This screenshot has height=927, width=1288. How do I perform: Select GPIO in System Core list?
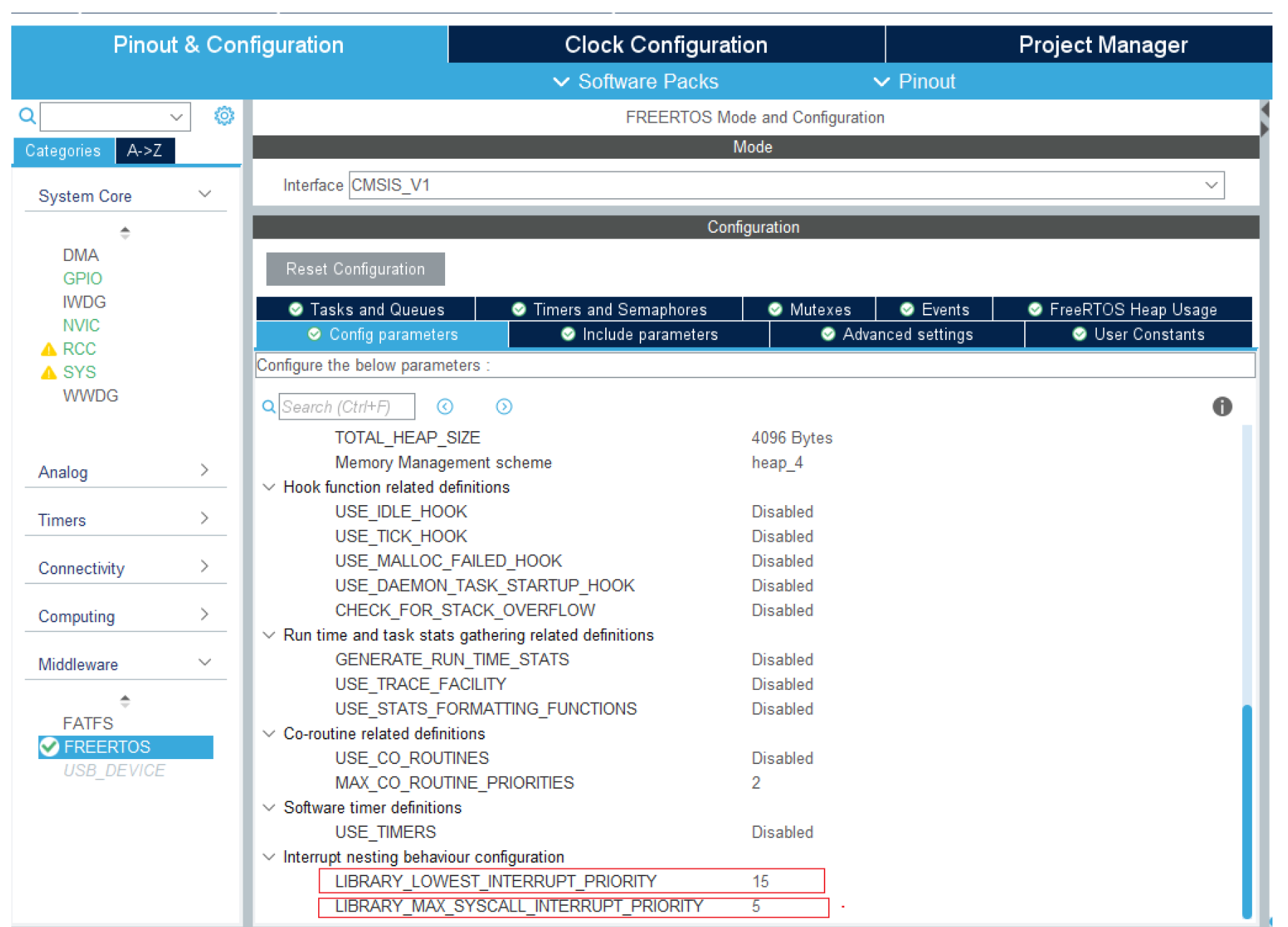click(x=83, y=278)
